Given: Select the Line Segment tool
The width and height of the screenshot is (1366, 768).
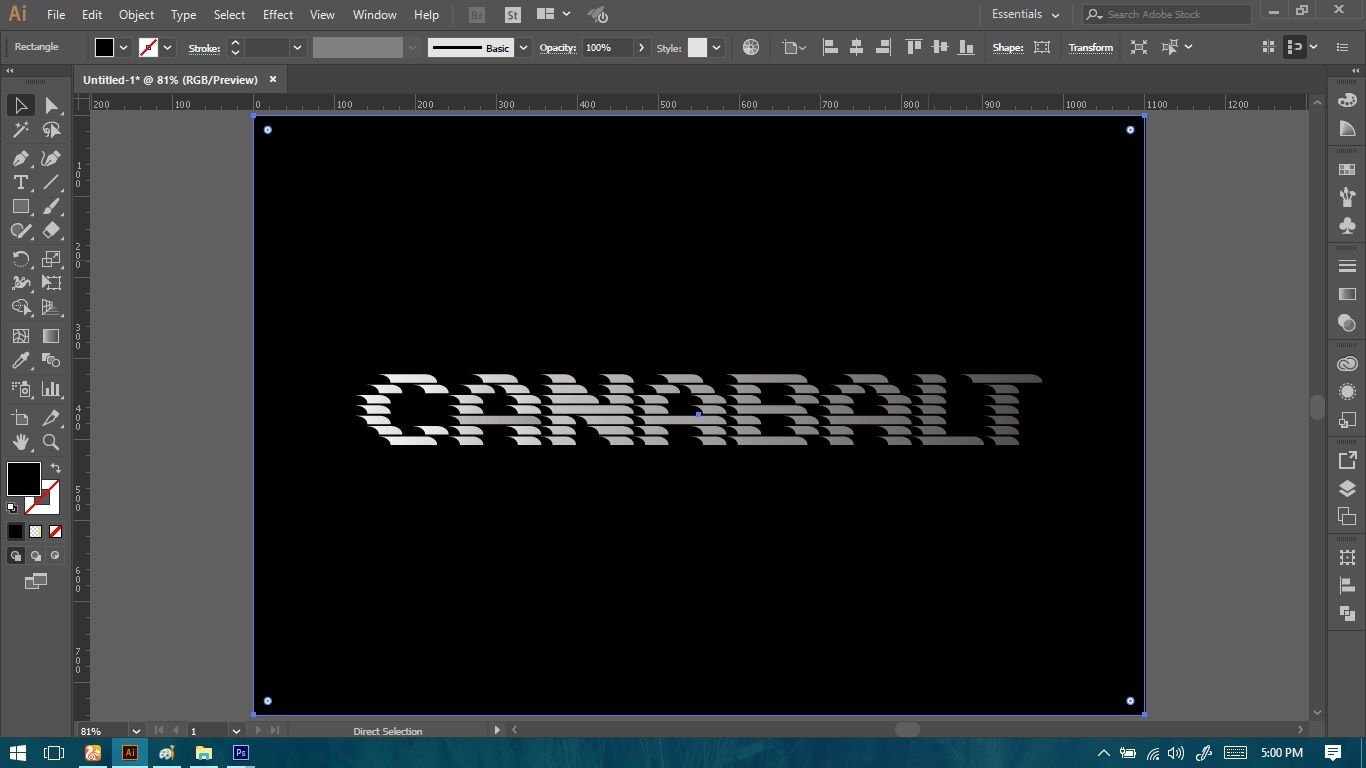Looking at the screenshot, I should (51, 182).
